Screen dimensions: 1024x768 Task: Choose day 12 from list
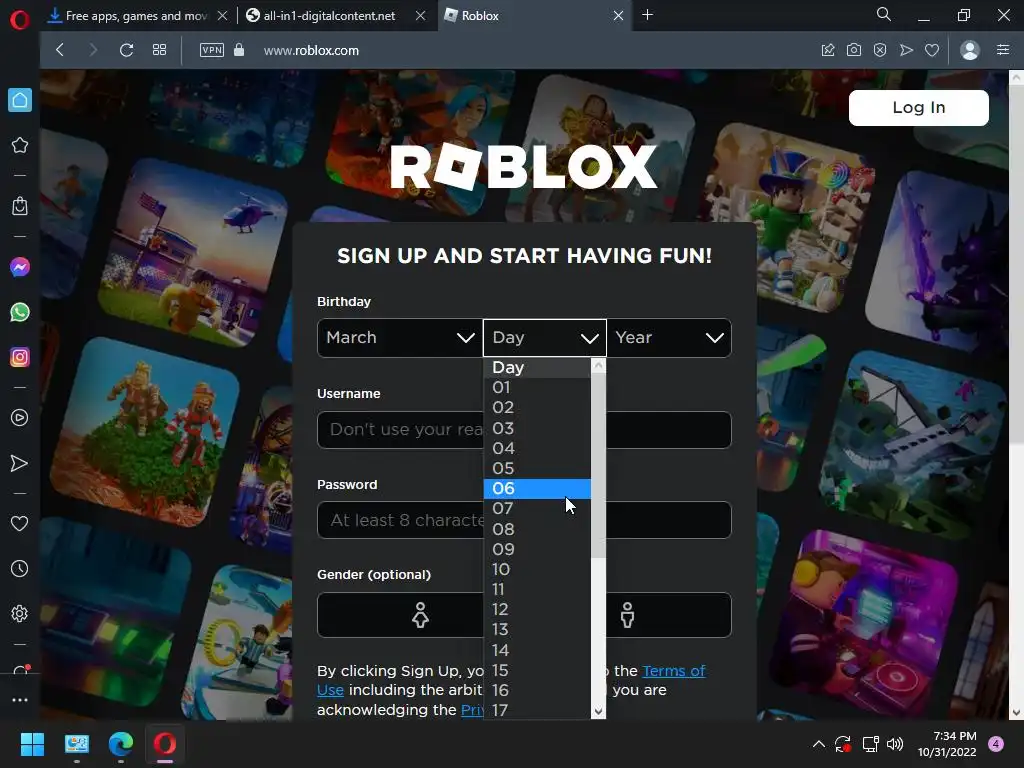pyautogui.click(x=537, y=609)
